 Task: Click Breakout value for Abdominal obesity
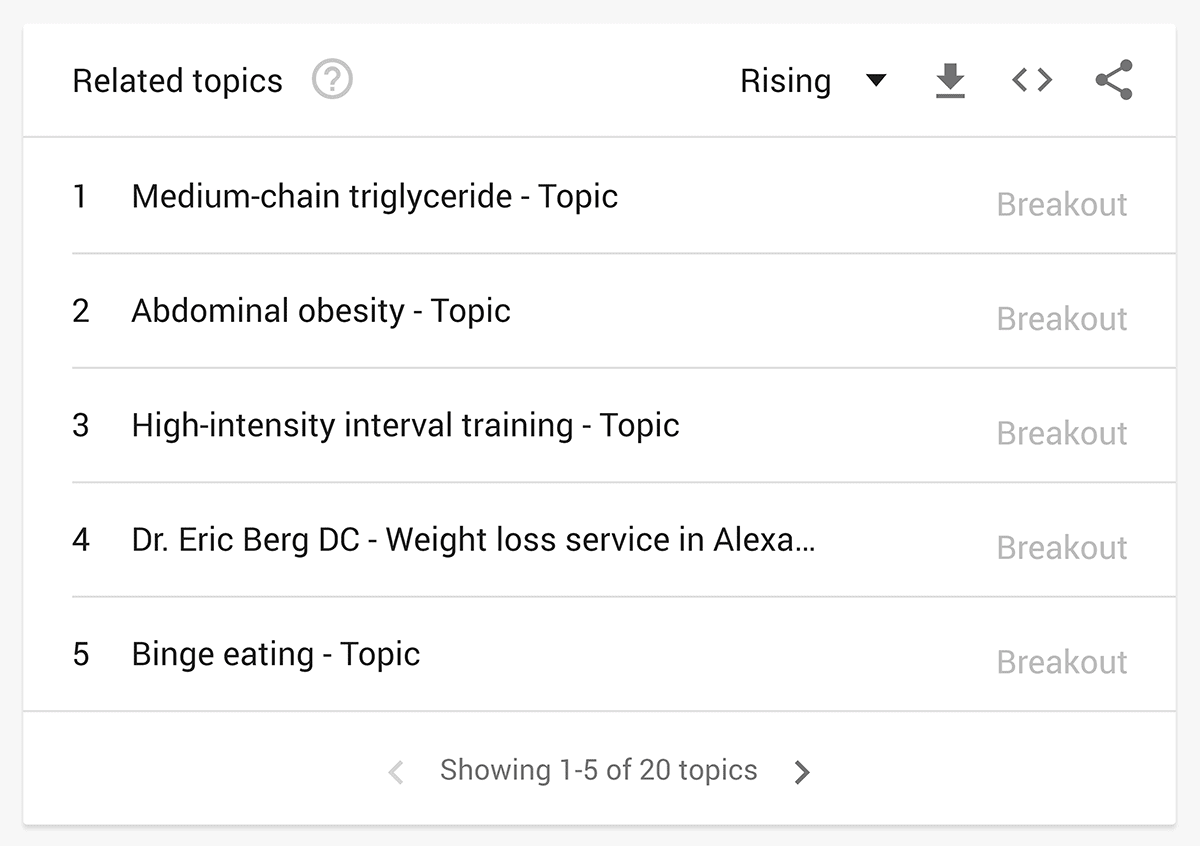(1062, 319)
